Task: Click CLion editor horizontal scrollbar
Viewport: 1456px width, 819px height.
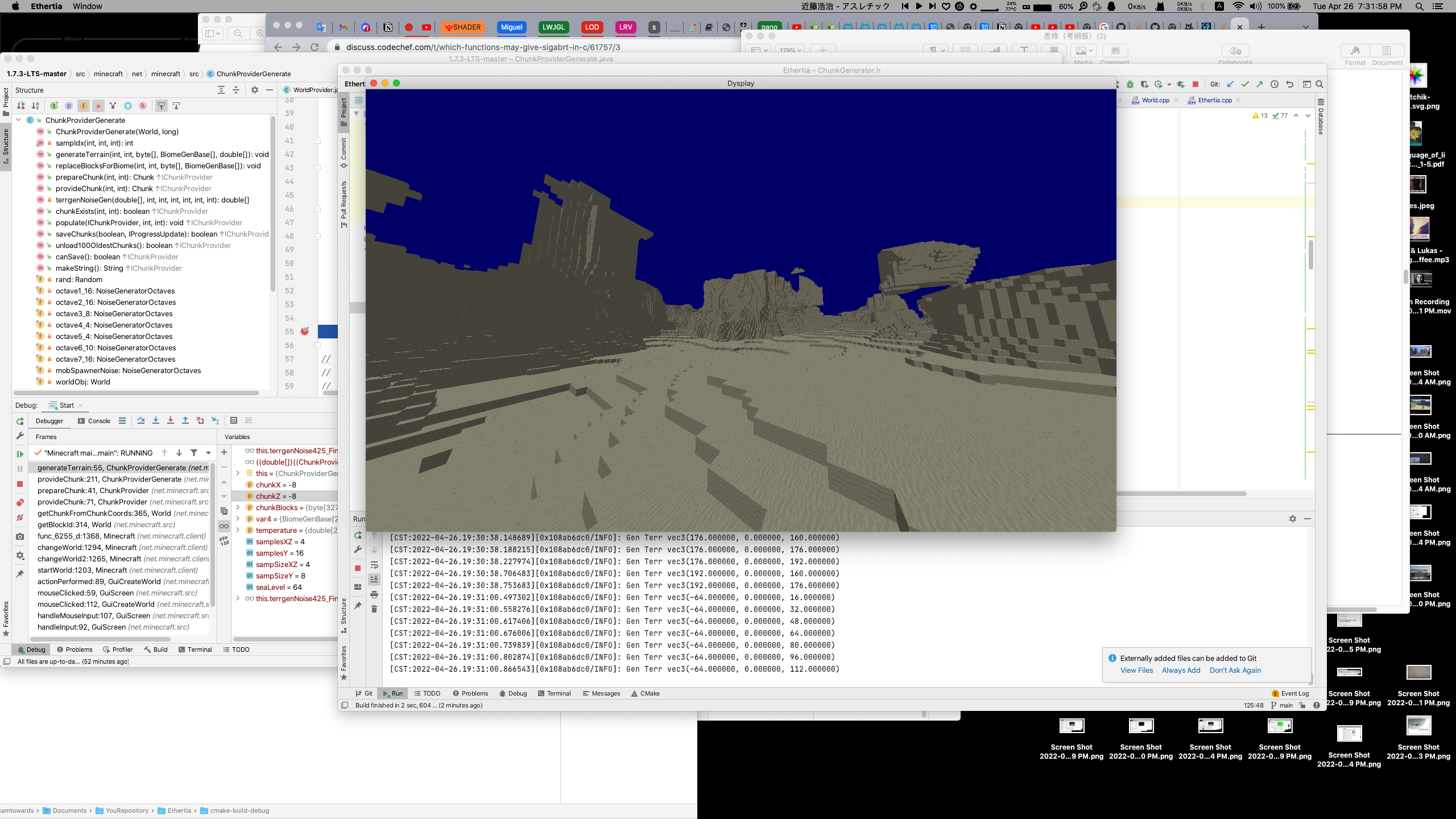Action: coord(1183,494)
